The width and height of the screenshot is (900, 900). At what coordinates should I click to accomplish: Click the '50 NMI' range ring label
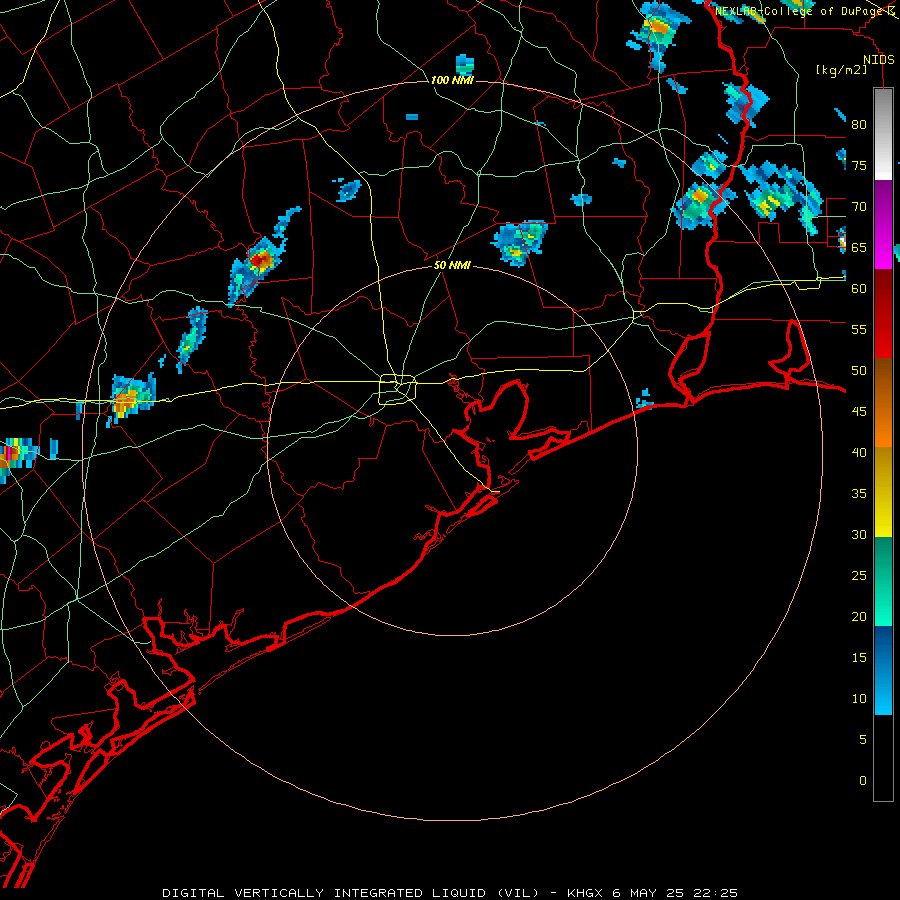point(452,265)
